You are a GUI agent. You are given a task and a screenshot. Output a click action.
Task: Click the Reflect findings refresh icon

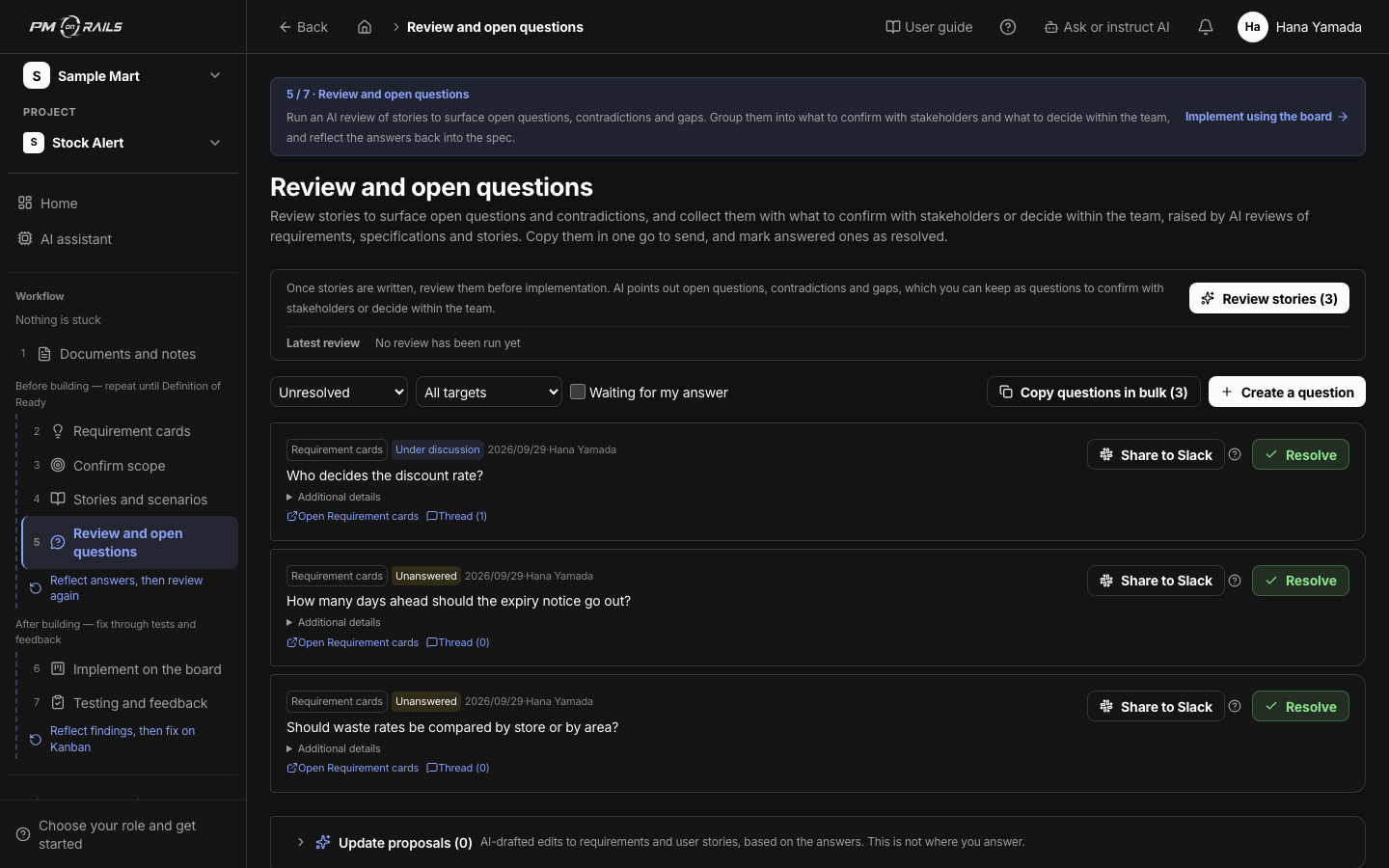(x=36, y=740)
